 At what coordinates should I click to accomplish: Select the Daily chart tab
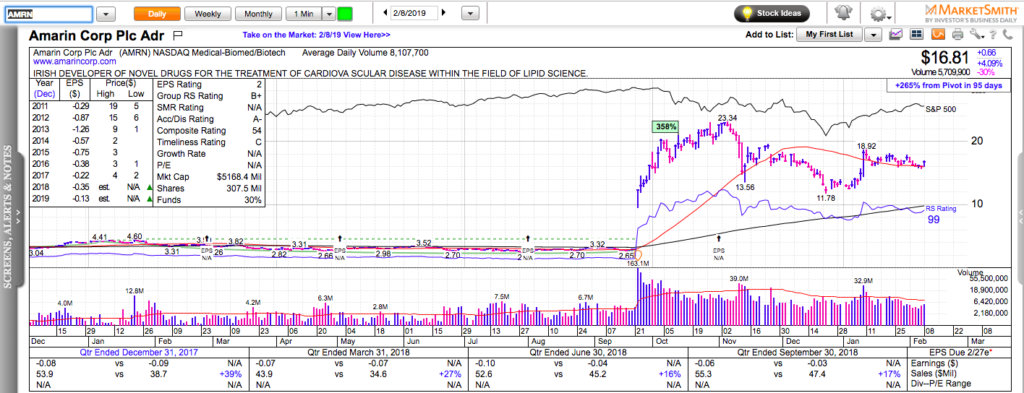(x=157, y=13)
